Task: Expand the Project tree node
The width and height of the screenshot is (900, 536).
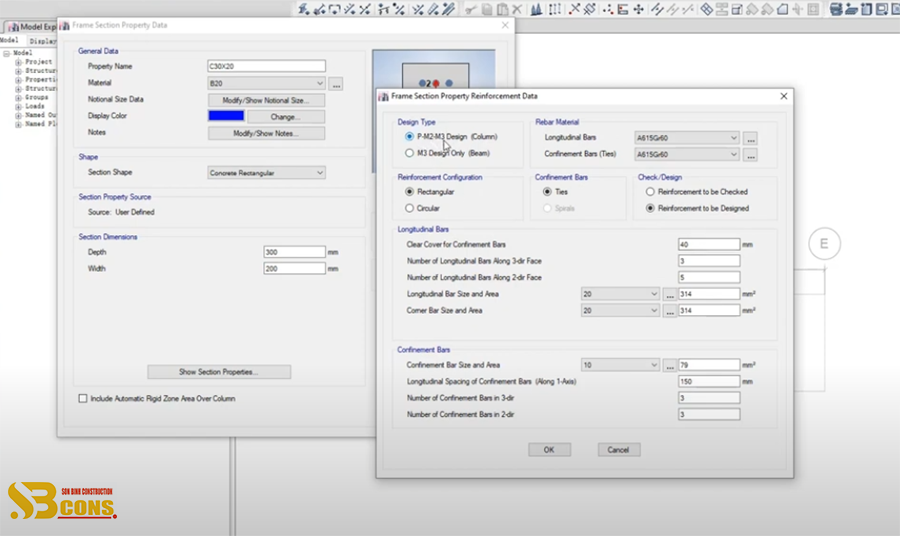Action: tap(18, 62)
